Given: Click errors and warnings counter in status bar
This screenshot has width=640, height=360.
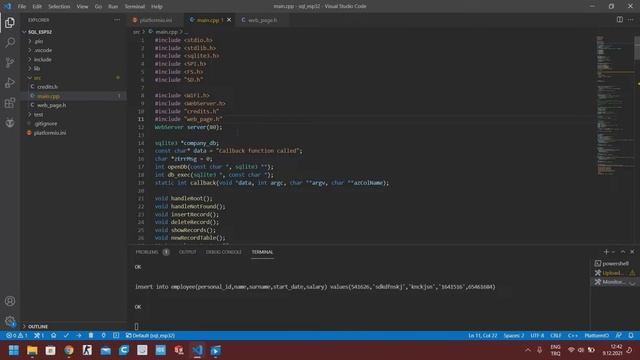Looking at the screenshot, I should [x=17, y=336].
